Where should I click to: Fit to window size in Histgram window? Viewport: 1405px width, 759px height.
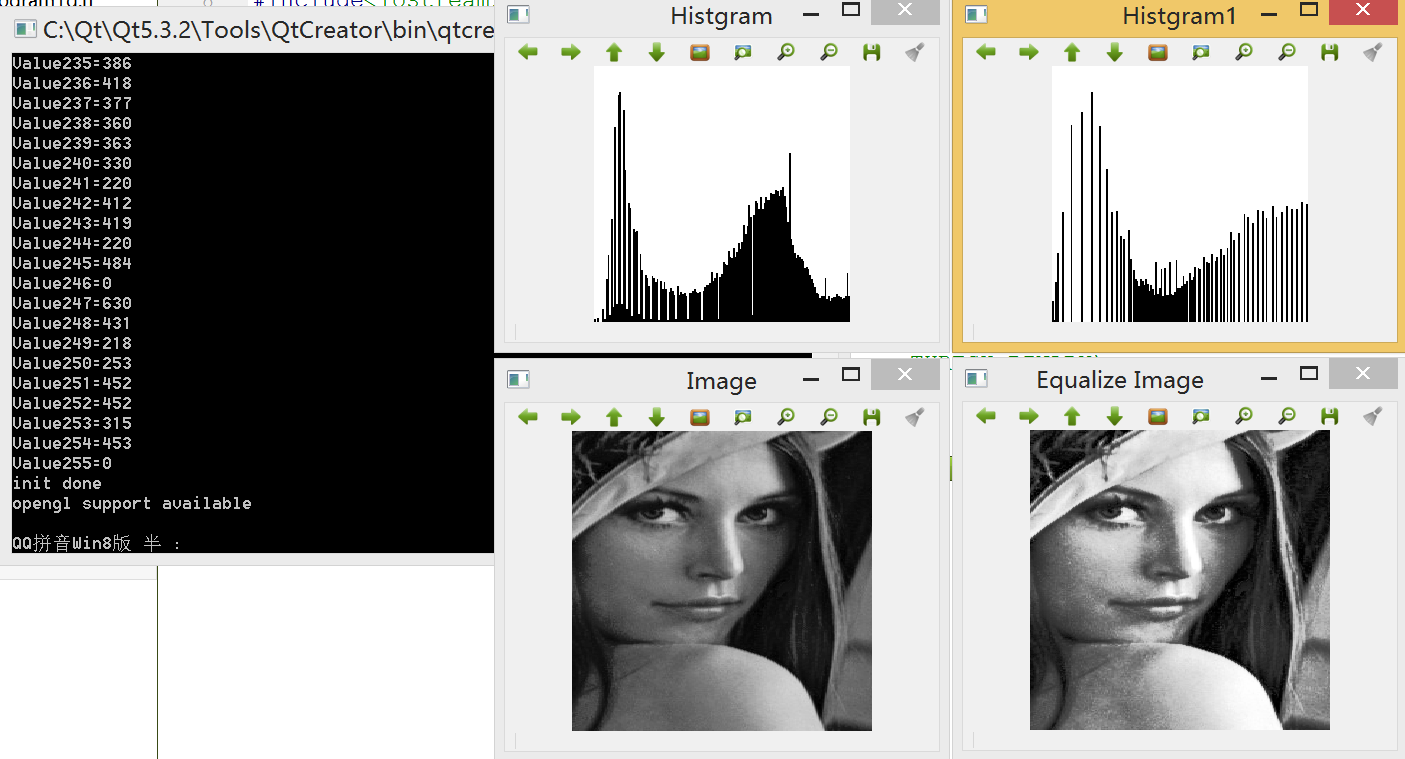tap(743, 52)
